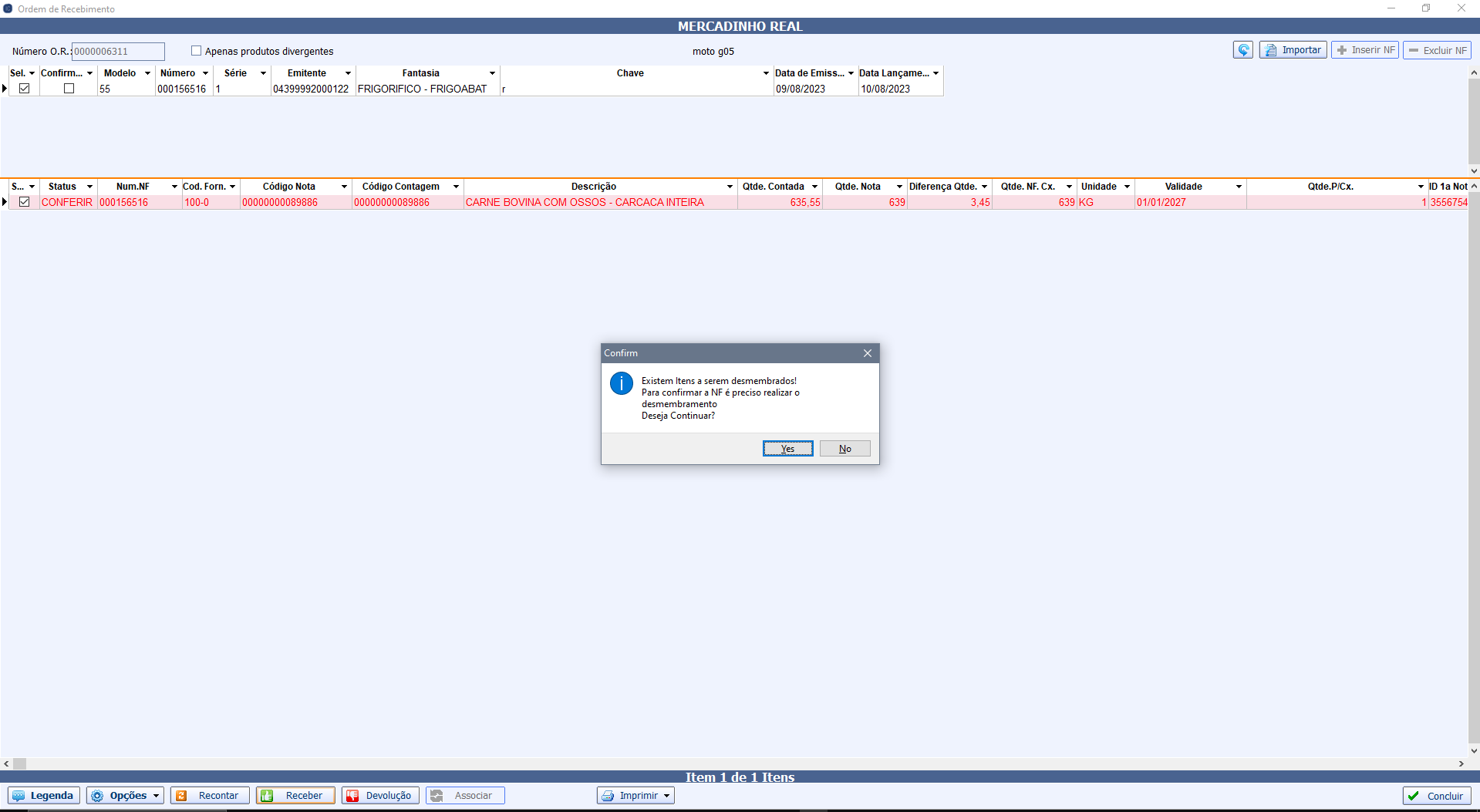Click the Receber button
1480x812 pixels.
tap(295, 796)
